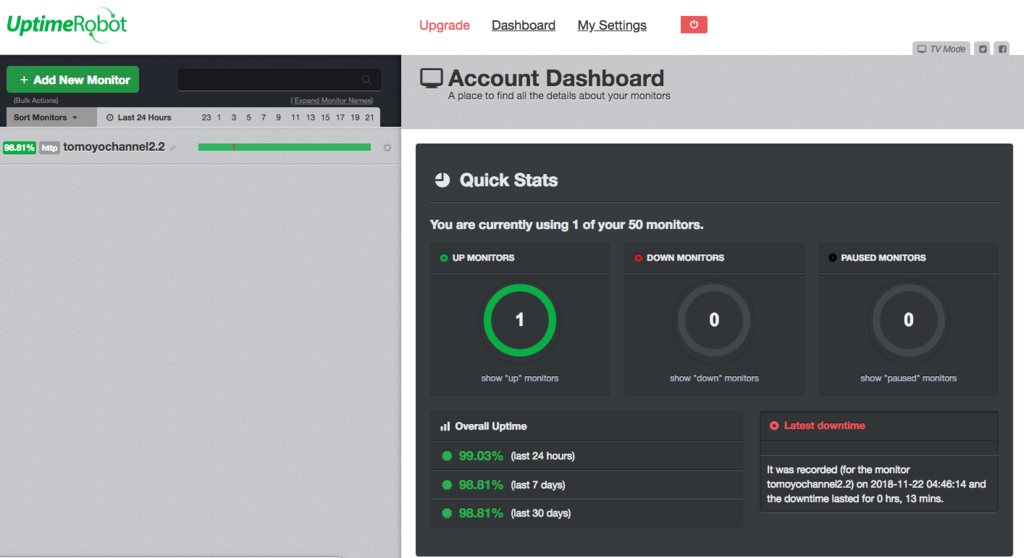The height and width of the screenshot is (558, 1024).
Task: Click the tomoyochannel2.2 uptime bar
Action: point(284,147)
